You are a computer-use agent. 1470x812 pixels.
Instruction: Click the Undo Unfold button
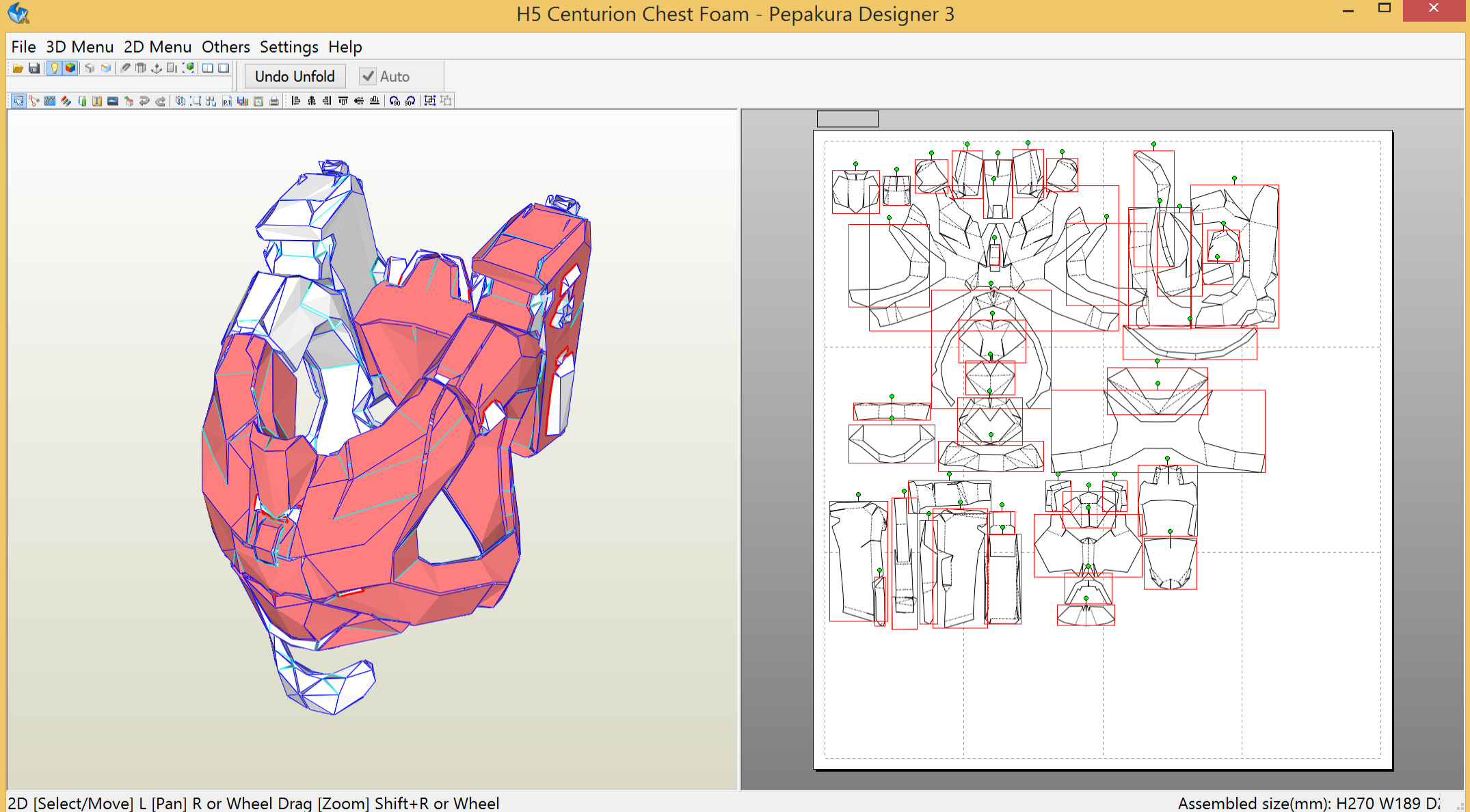click(x=295, y=77)
